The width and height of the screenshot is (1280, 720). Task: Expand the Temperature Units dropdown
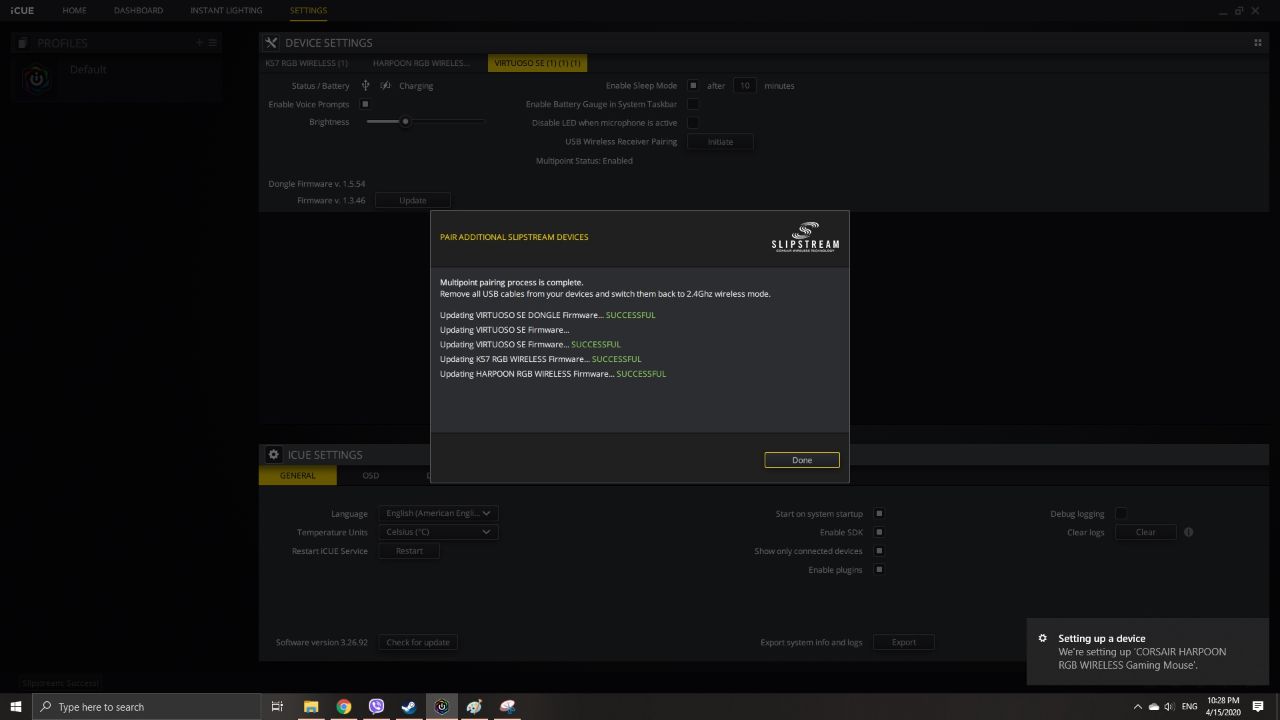tap(438, 532)
